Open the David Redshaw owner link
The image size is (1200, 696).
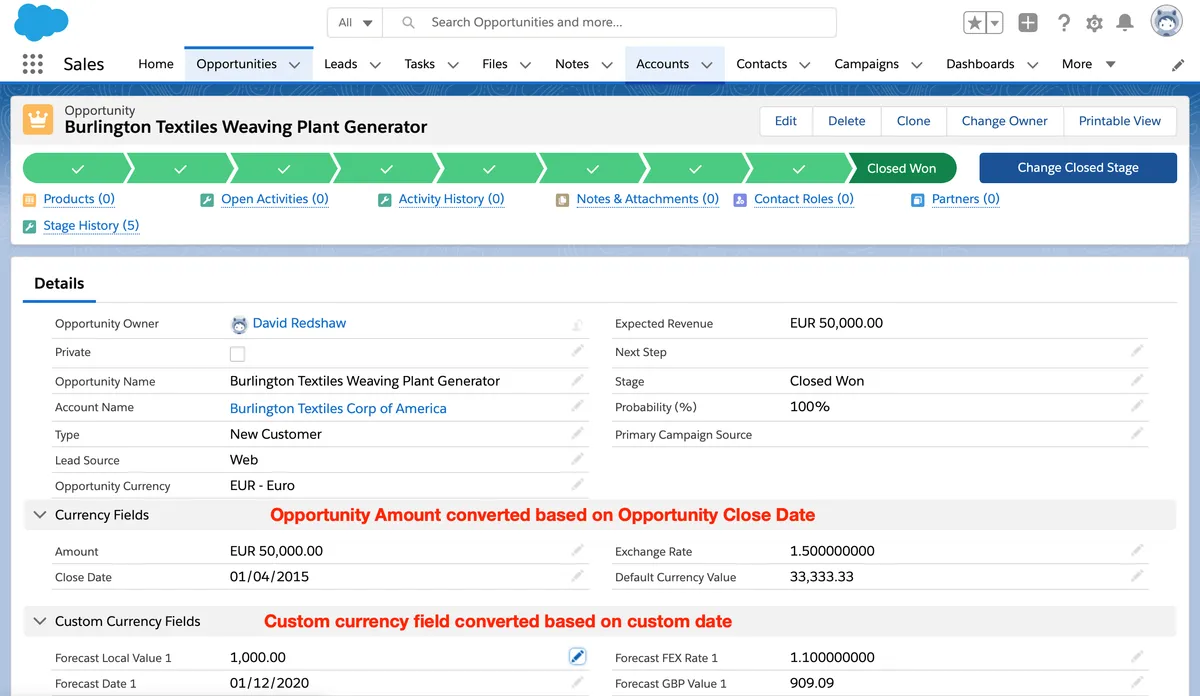click(300, 323)
